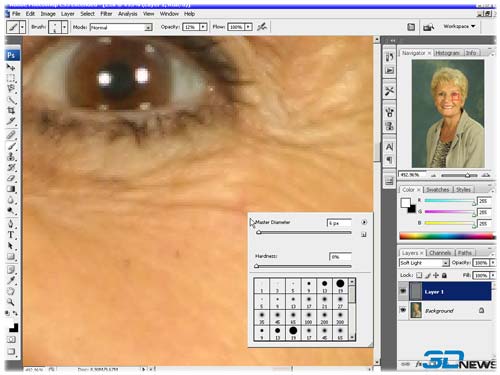The image size is (500, 375).
Task: Open the File menu
Action: [x=16, y=14]
